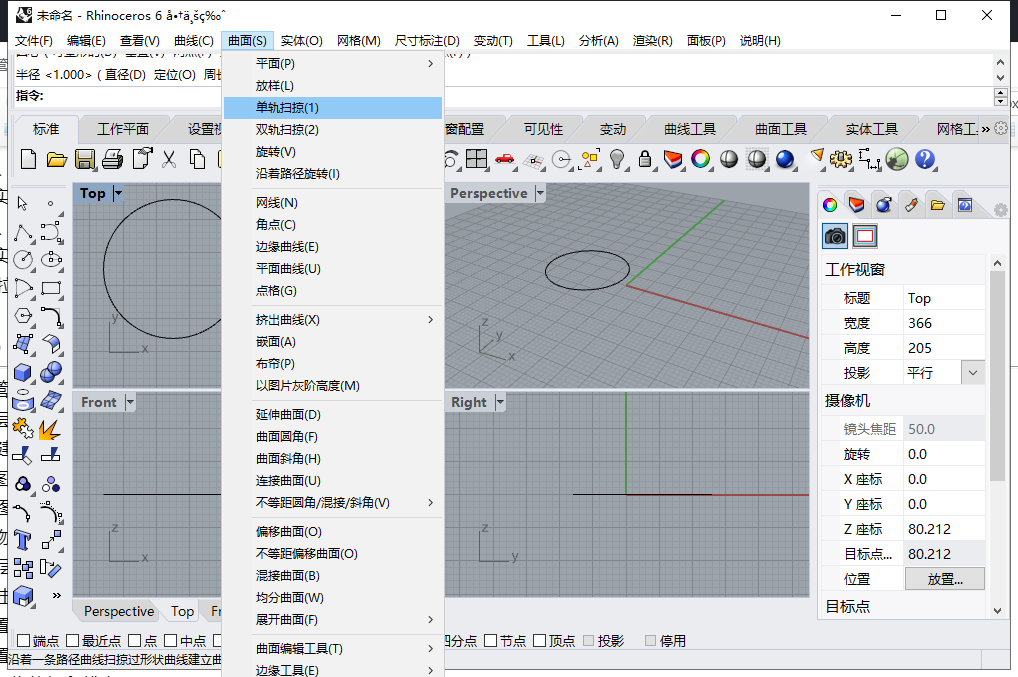This screenshot has width=1018, height=677.
Task: Select the arrow pointer tool
Action: (23, 203)
